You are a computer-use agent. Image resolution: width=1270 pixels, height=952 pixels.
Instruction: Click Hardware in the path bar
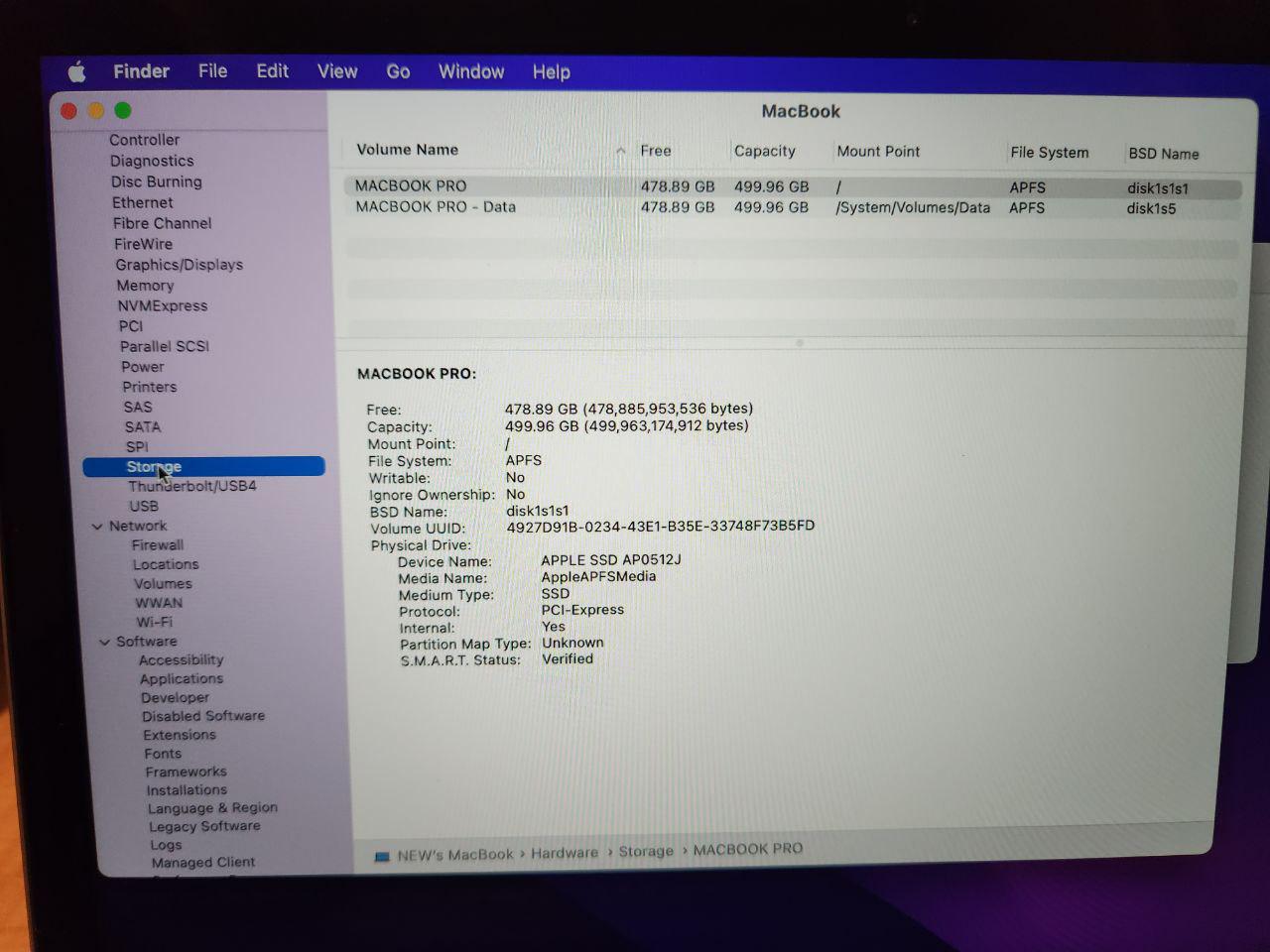tap(565, 853)
